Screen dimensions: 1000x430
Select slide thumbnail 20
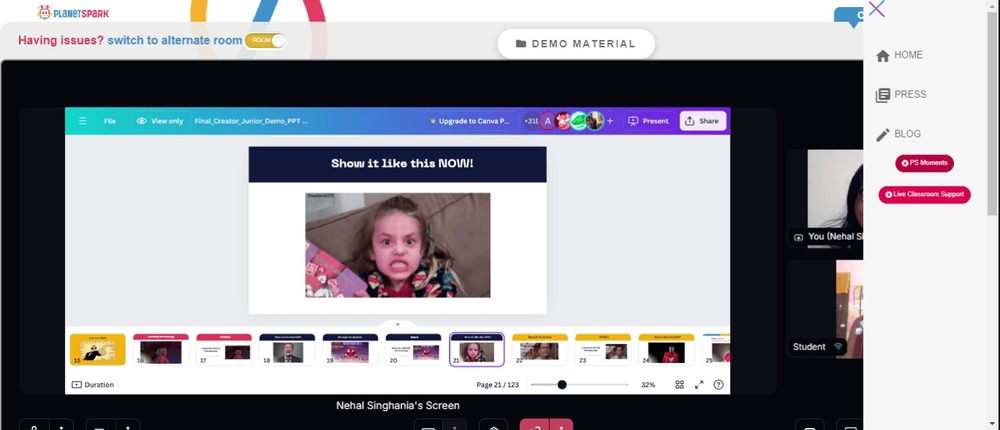tap(413, 350)
